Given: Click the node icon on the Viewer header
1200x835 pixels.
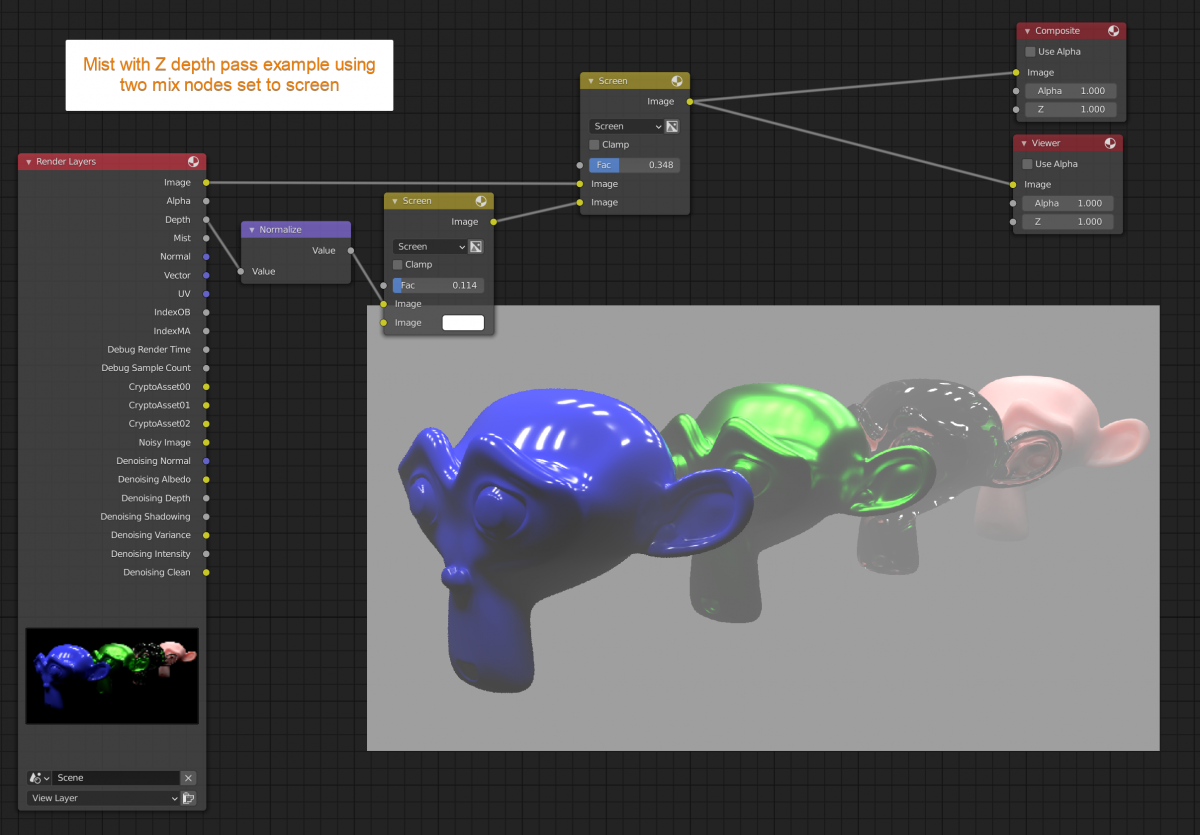Looking at the screenshot, I should [1110, 142].
